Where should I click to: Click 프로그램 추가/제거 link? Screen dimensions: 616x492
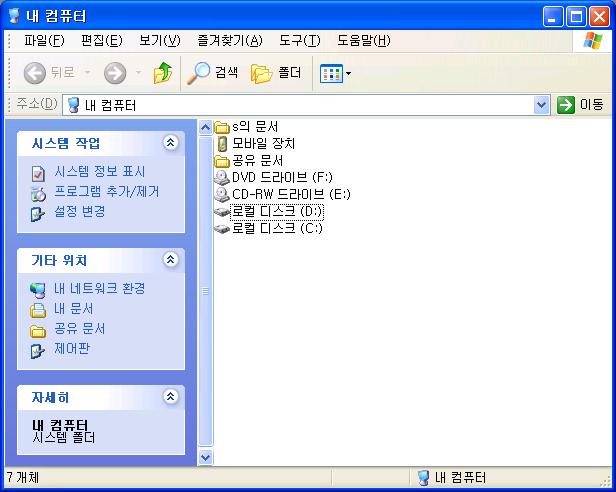(106, 192)
